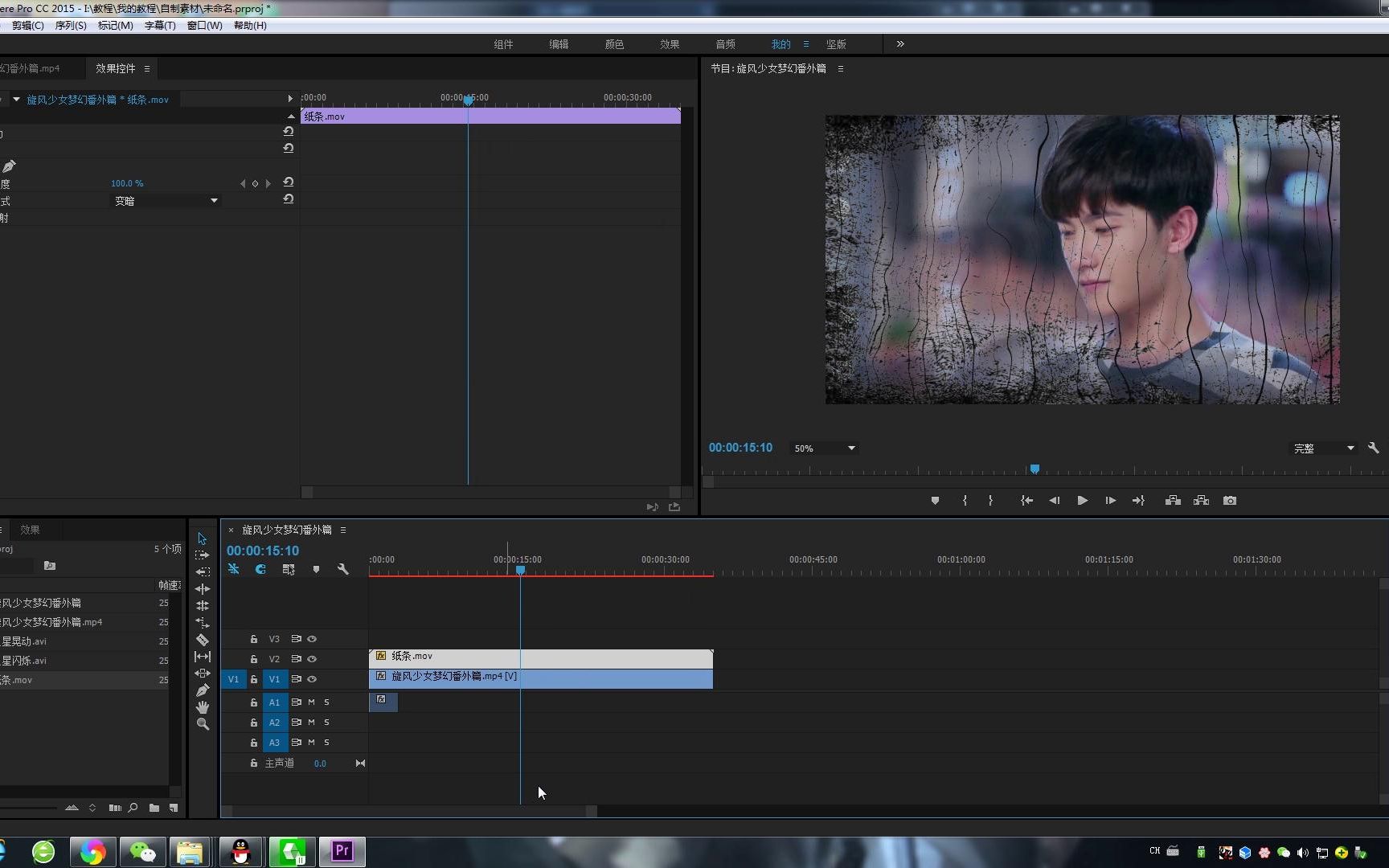Toggle sync lock on track V1
This screenshot has width=1389, height=868.
[296, 679]
